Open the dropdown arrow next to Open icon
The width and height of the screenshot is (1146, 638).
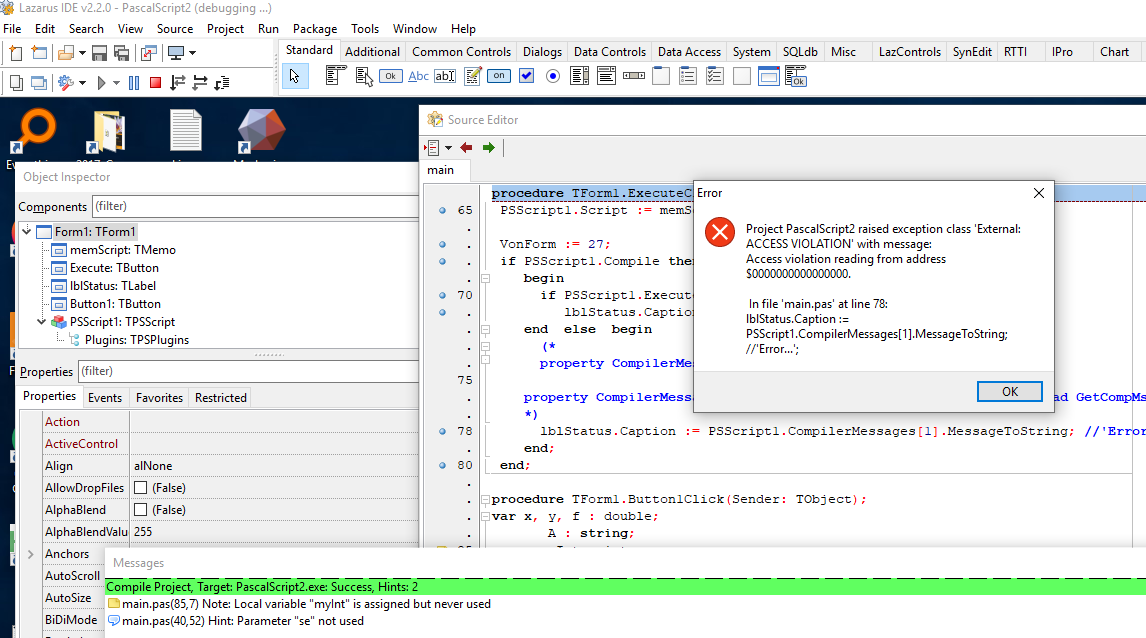(82, 53)
